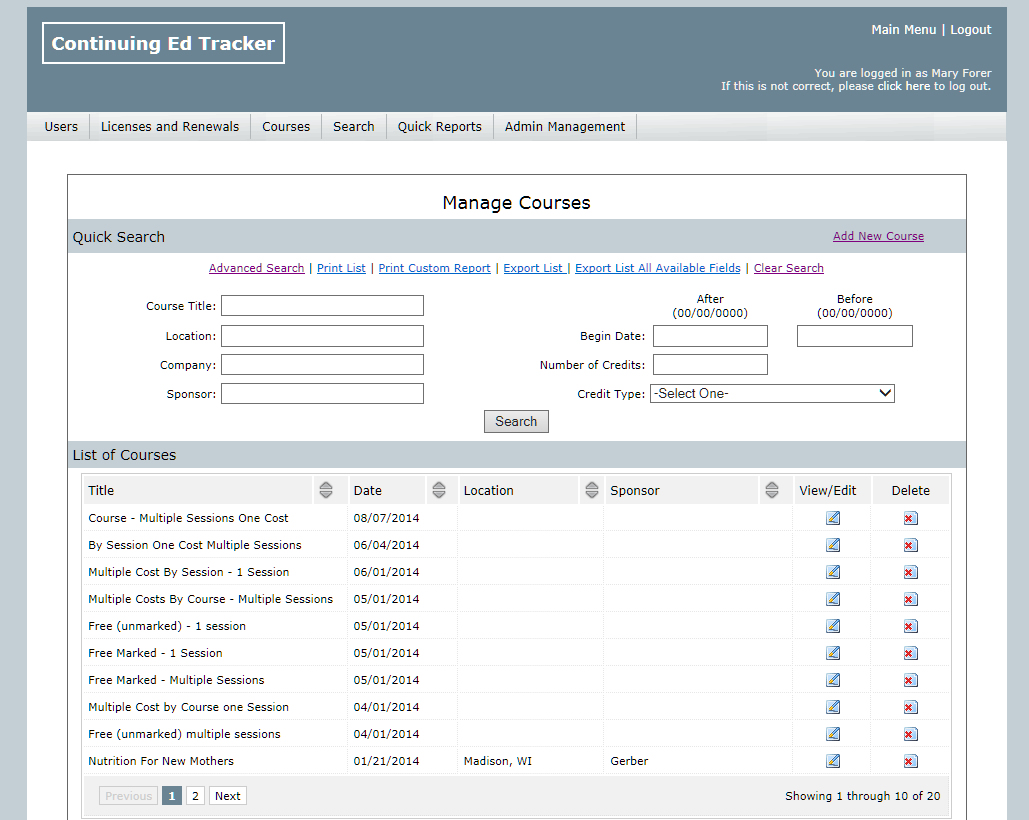Open the Courses menu
Viewport: 1029px width, 820px height.
286,127
